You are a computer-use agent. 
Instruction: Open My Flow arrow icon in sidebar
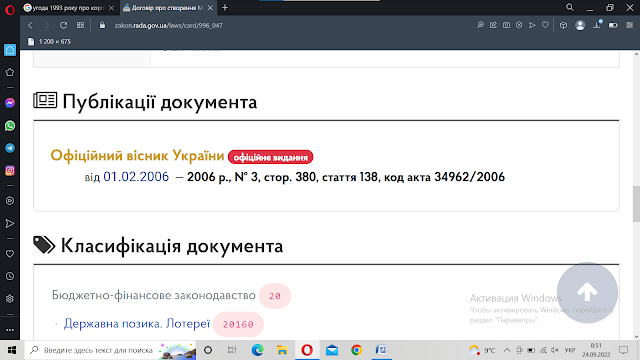pos(10,223)
